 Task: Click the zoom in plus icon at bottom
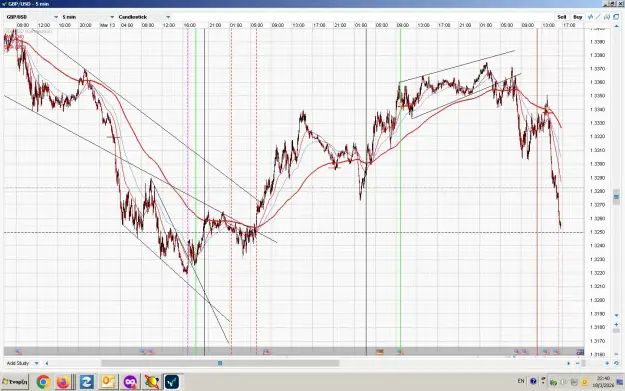607,363
